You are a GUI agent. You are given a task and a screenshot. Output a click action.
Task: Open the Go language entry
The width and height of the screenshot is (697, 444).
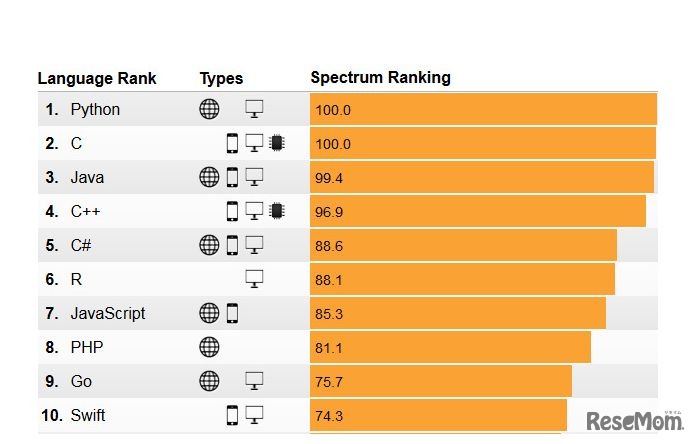[x=81, y=381]
